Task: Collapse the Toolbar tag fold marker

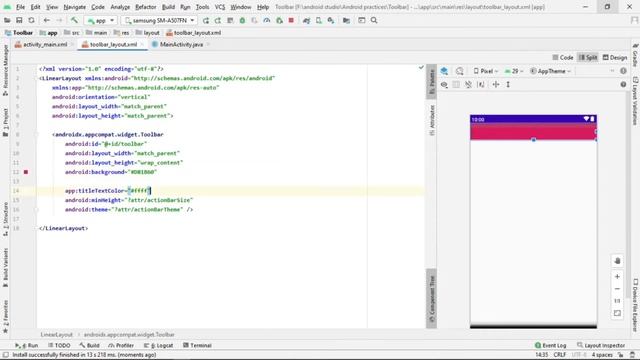Action: 36,134
